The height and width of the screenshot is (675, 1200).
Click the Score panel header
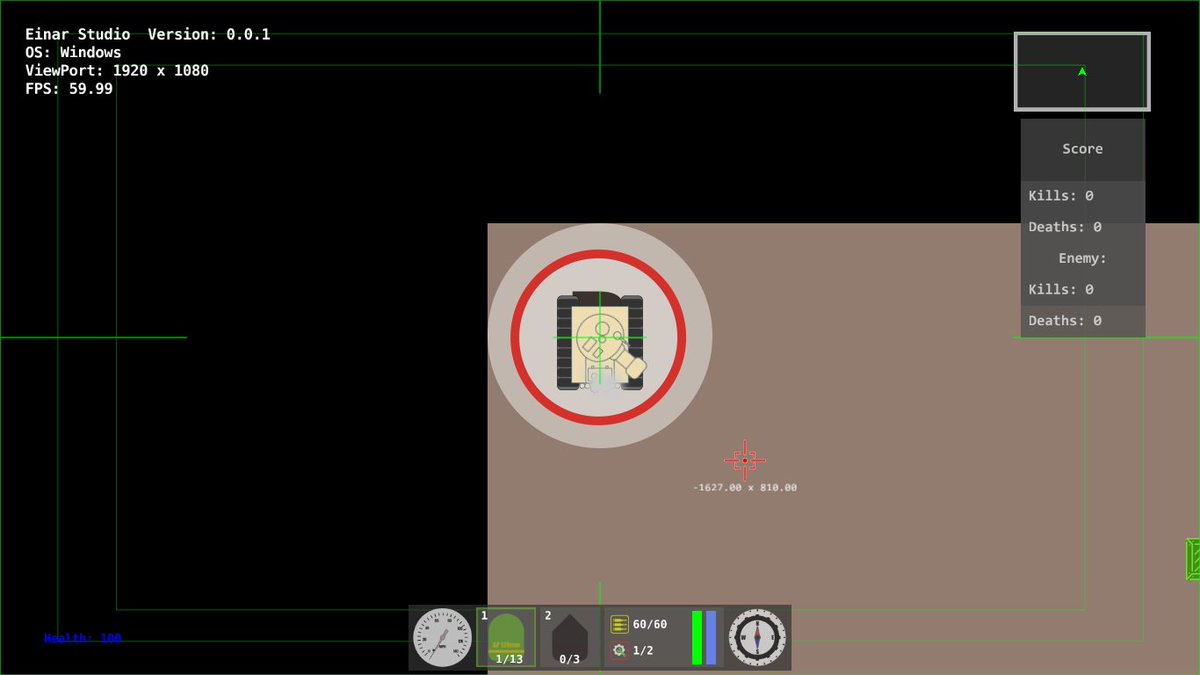1082,149
